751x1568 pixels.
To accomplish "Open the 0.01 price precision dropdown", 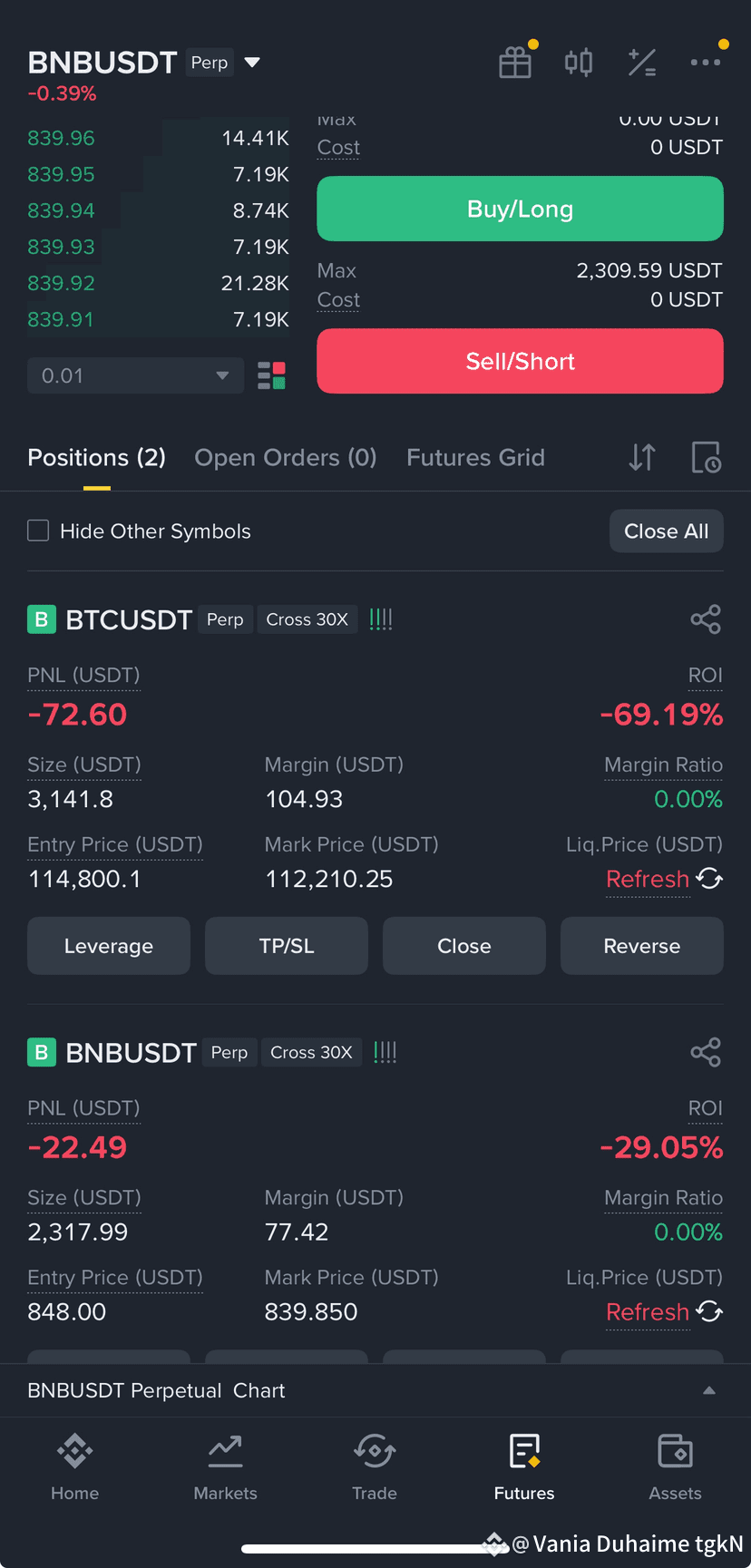I will point(136,375).
